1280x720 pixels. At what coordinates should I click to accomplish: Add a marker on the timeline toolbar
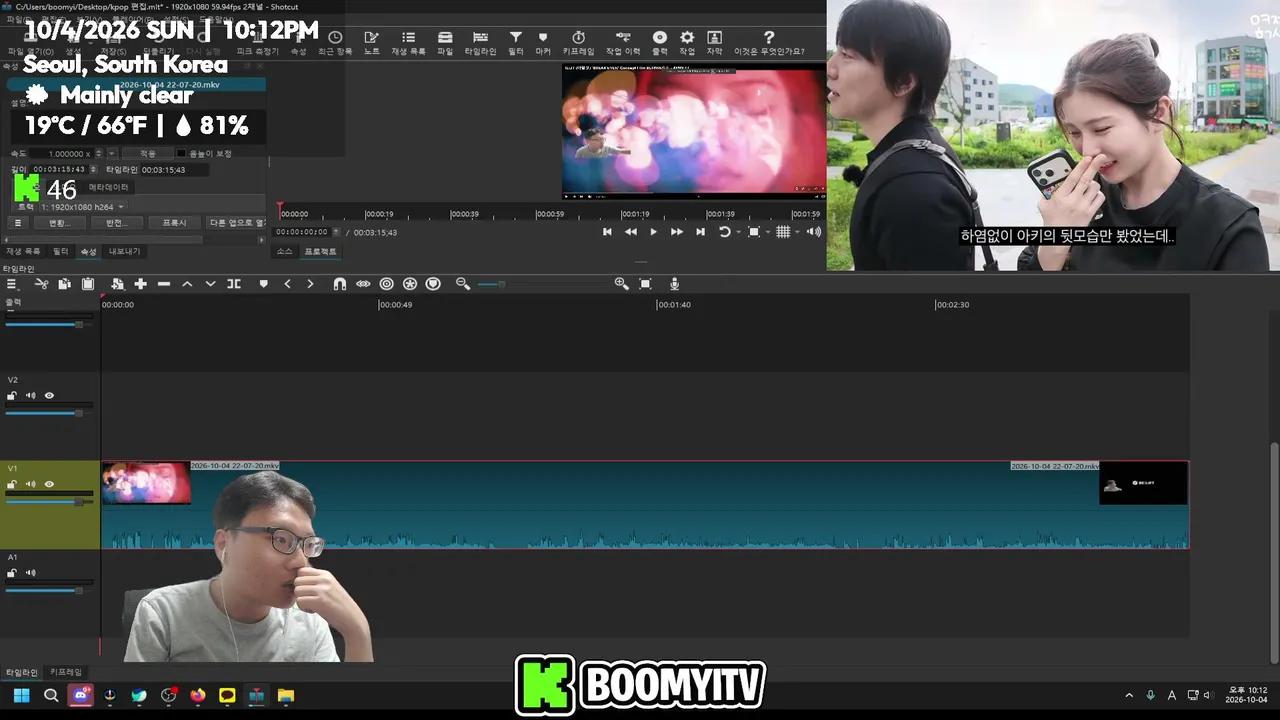click(263, 284)
